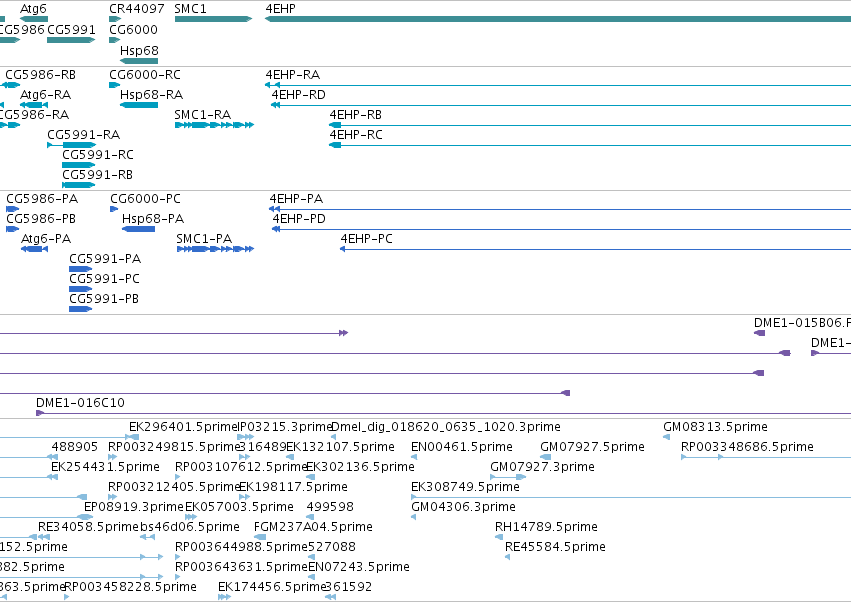Select the teal SMC1 gene bar
Screen dimensions: 851x602
pos(213,19)
